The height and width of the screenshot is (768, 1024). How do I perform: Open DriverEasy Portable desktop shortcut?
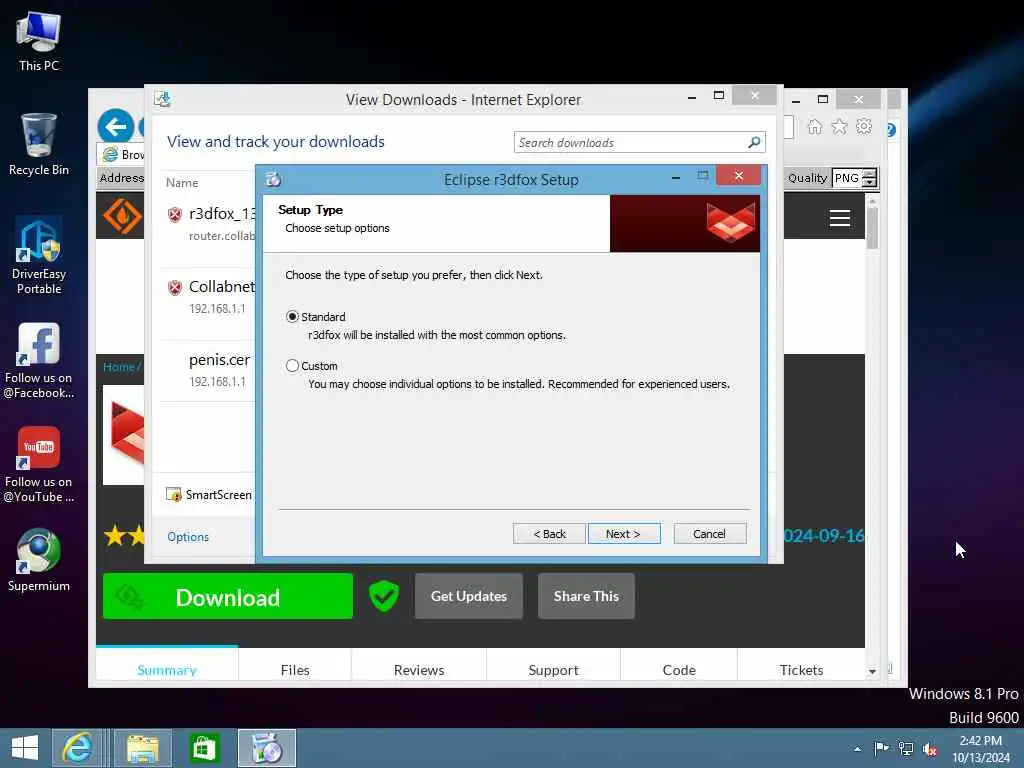39,257
